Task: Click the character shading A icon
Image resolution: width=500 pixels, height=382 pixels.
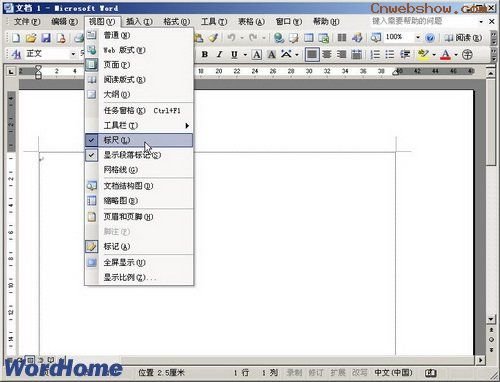Action: pyautogui.click(x=272, y=54)
